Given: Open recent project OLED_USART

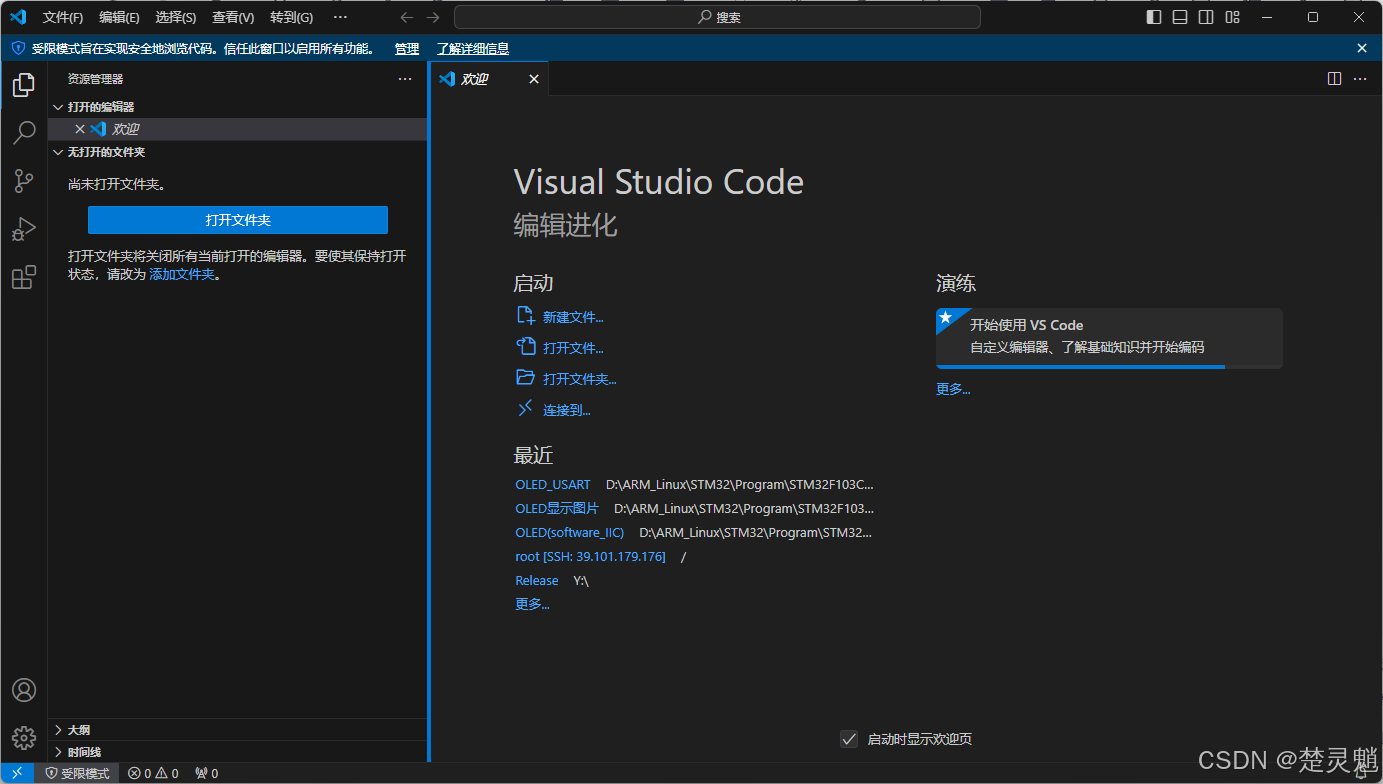Looking at the screenshot, I should click(x=553, y=484).
